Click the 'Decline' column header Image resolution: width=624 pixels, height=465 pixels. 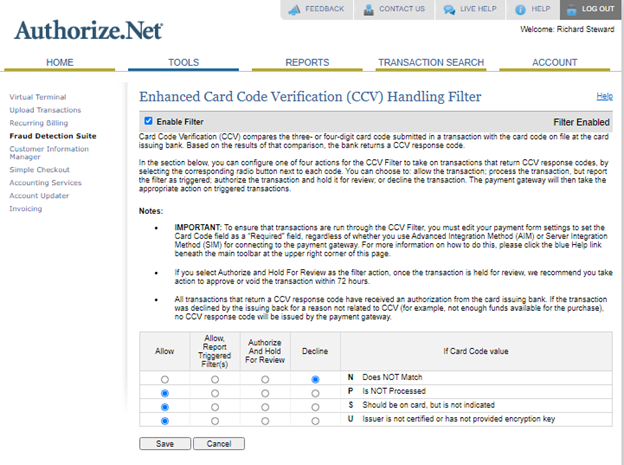click(x=315, y=351)
